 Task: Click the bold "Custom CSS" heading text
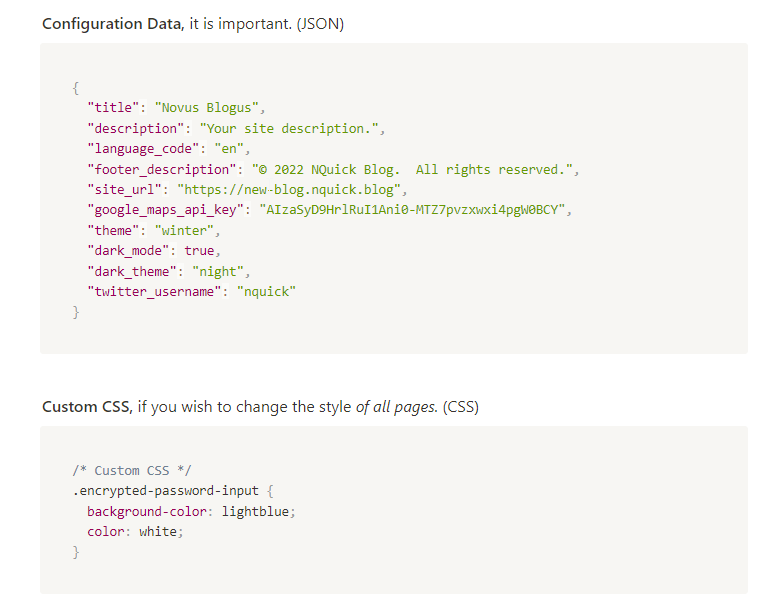85,407
